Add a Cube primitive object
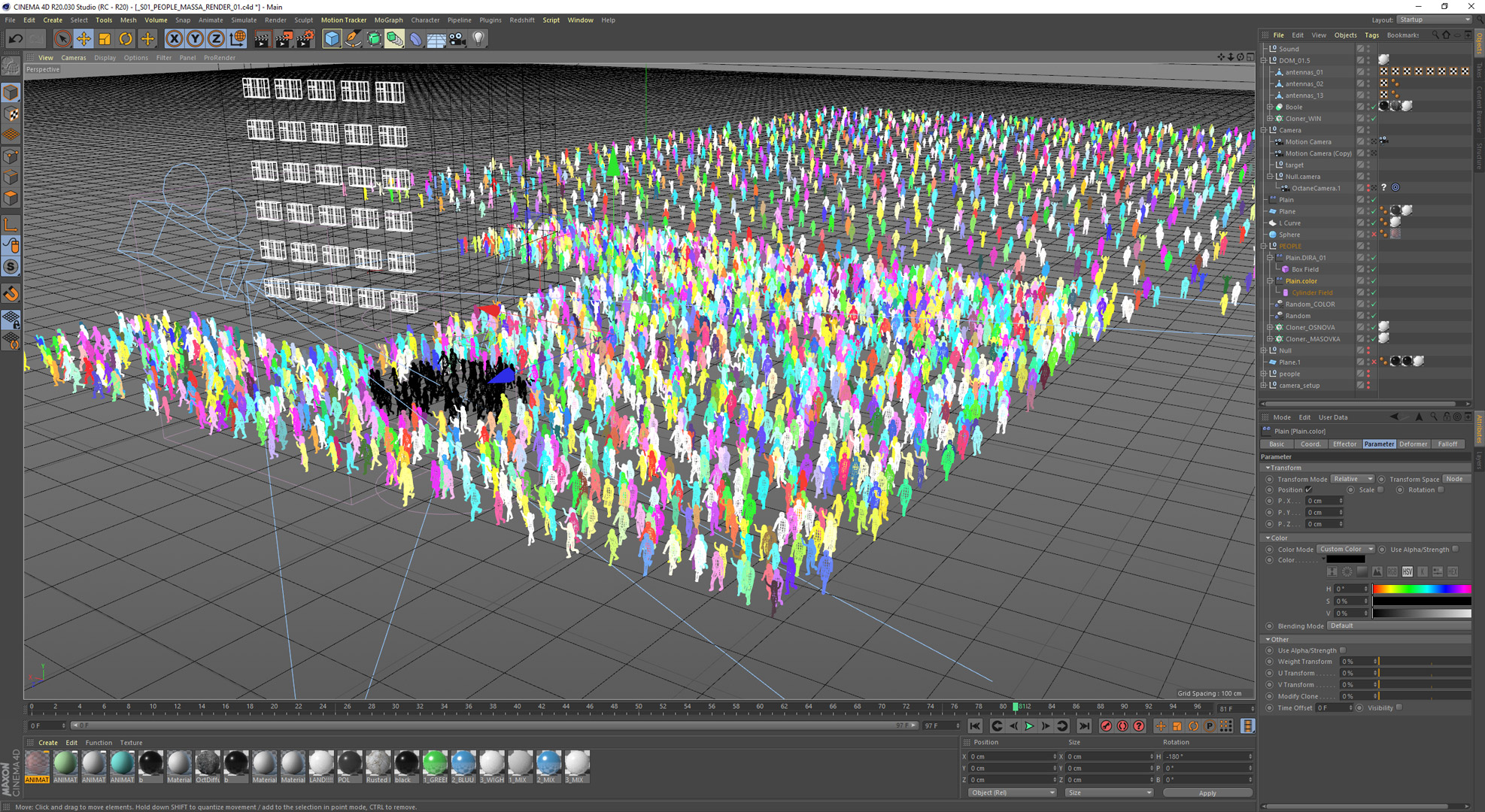 pos(332,38)
